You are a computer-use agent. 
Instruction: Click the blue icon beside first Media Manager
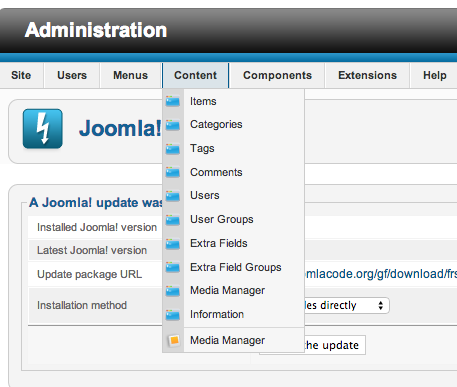173,291
